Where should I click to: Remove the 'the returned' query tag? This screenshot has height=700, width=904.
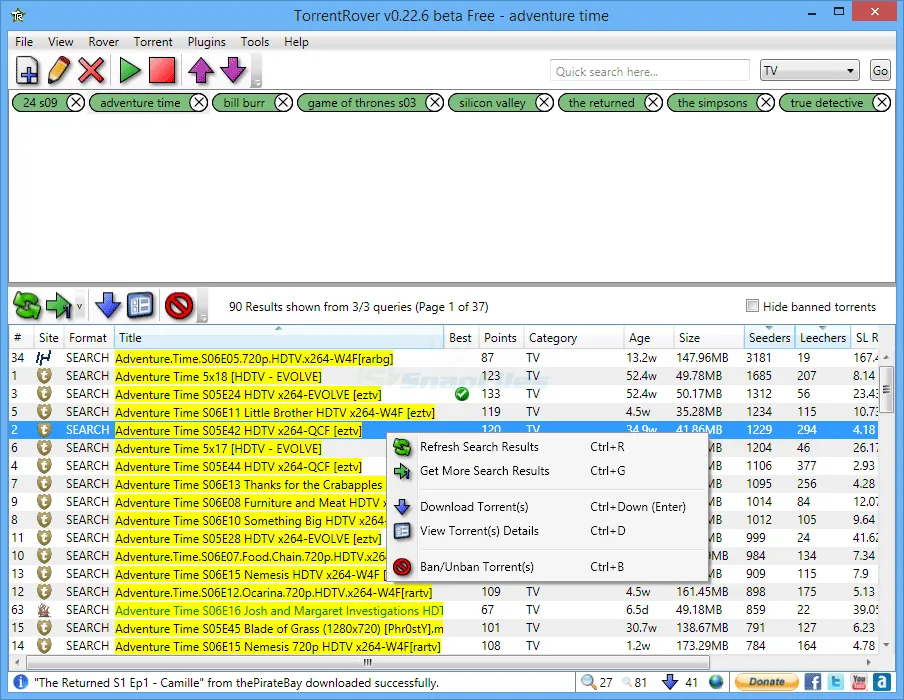click(x=653, y=103)
